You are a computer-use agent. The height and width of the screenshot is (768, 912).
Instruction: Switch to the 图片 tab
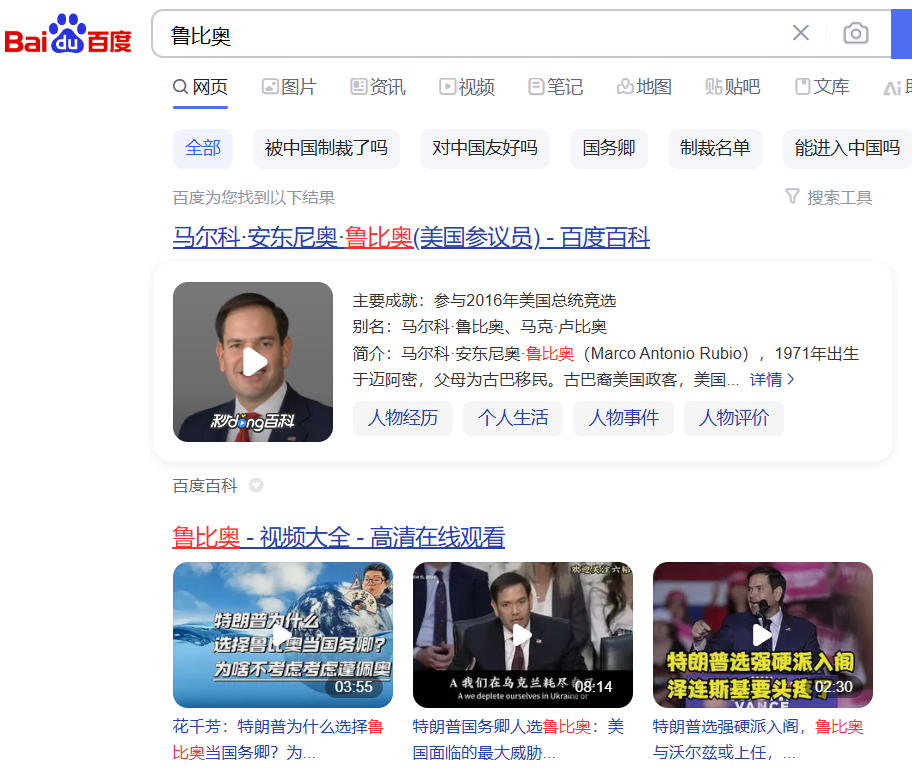coord(289,87)
